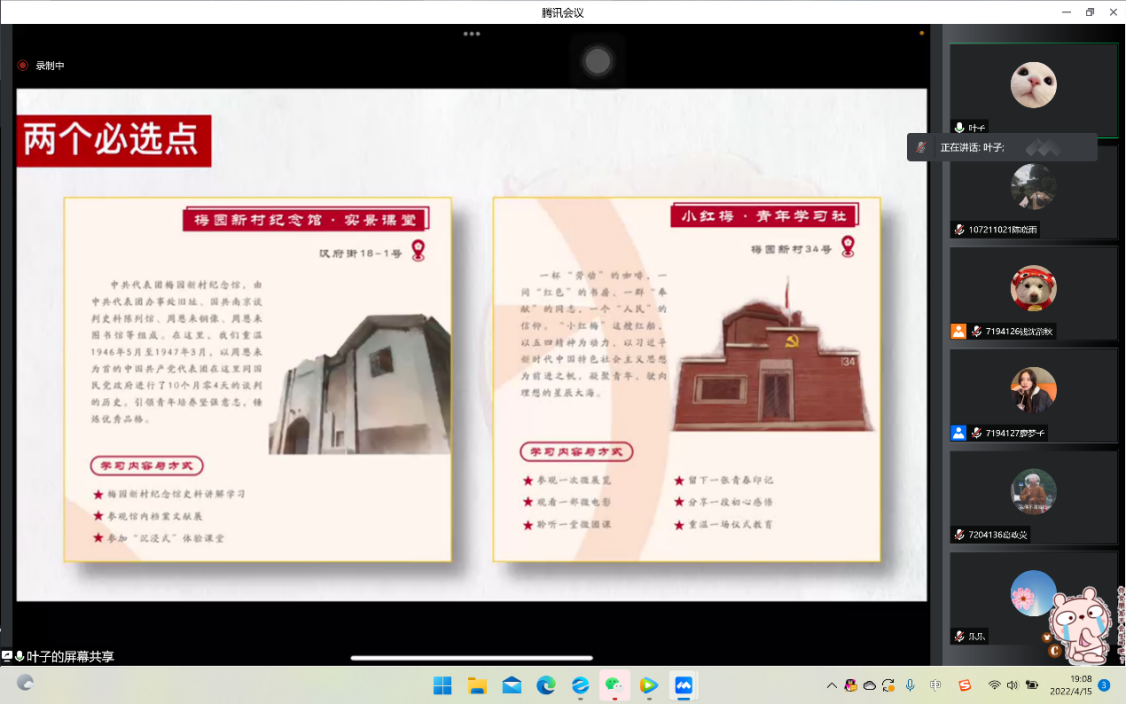
Task: Click the three-dot handle above the shared screen
Action: click(471, 34)
